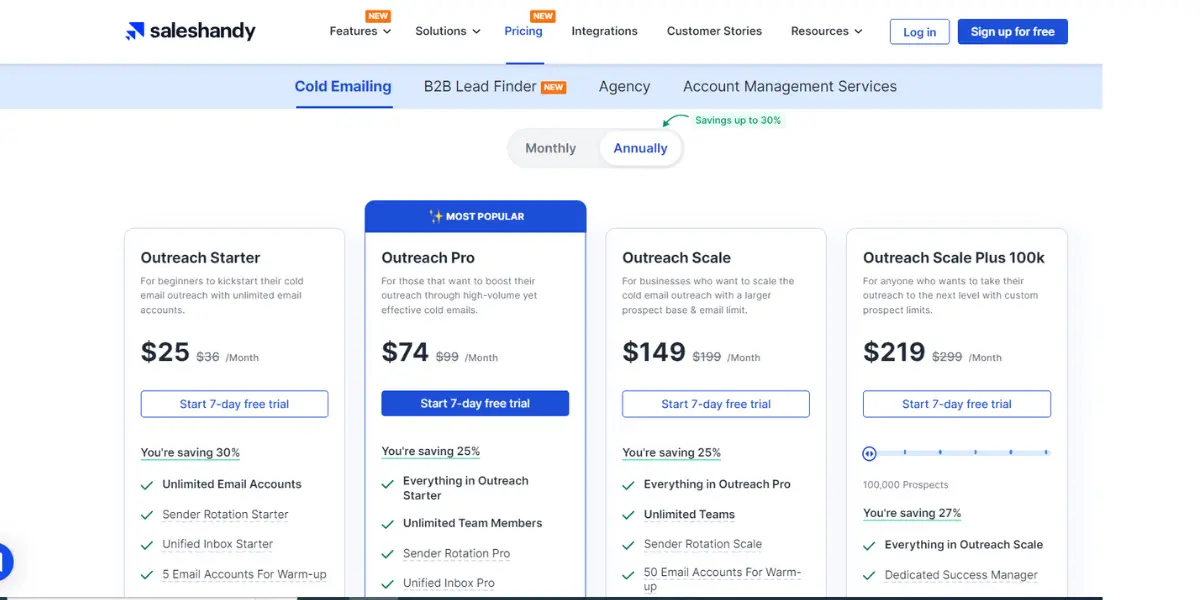Click the "Savings up to 30%" note
1200x600 pixels.
coord(738,120)
